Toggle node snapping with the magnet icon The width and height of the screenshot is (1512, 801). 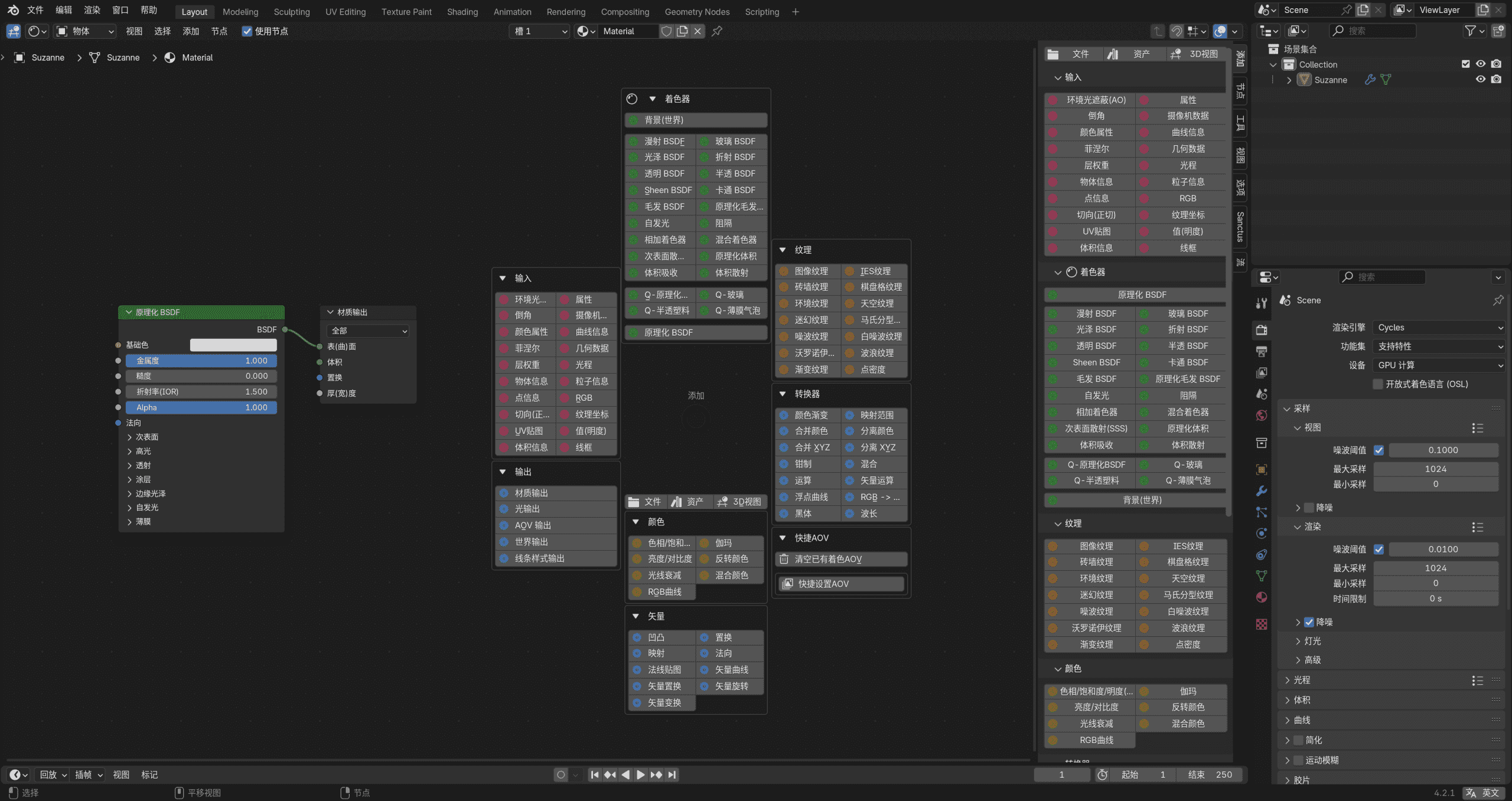(x=1177, y=31)
